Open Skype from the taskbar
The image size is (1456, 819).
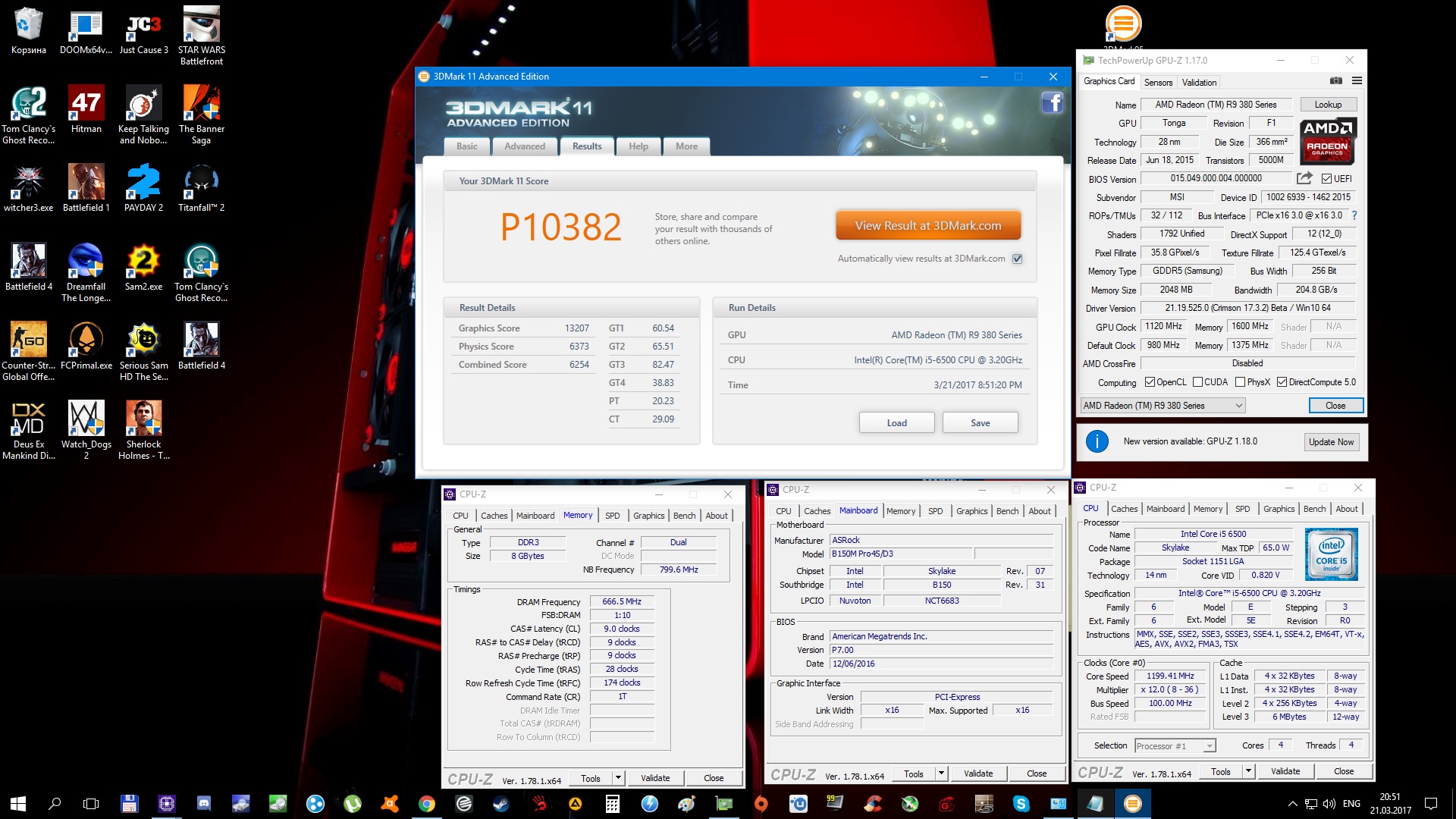[x=1021, y=804]
